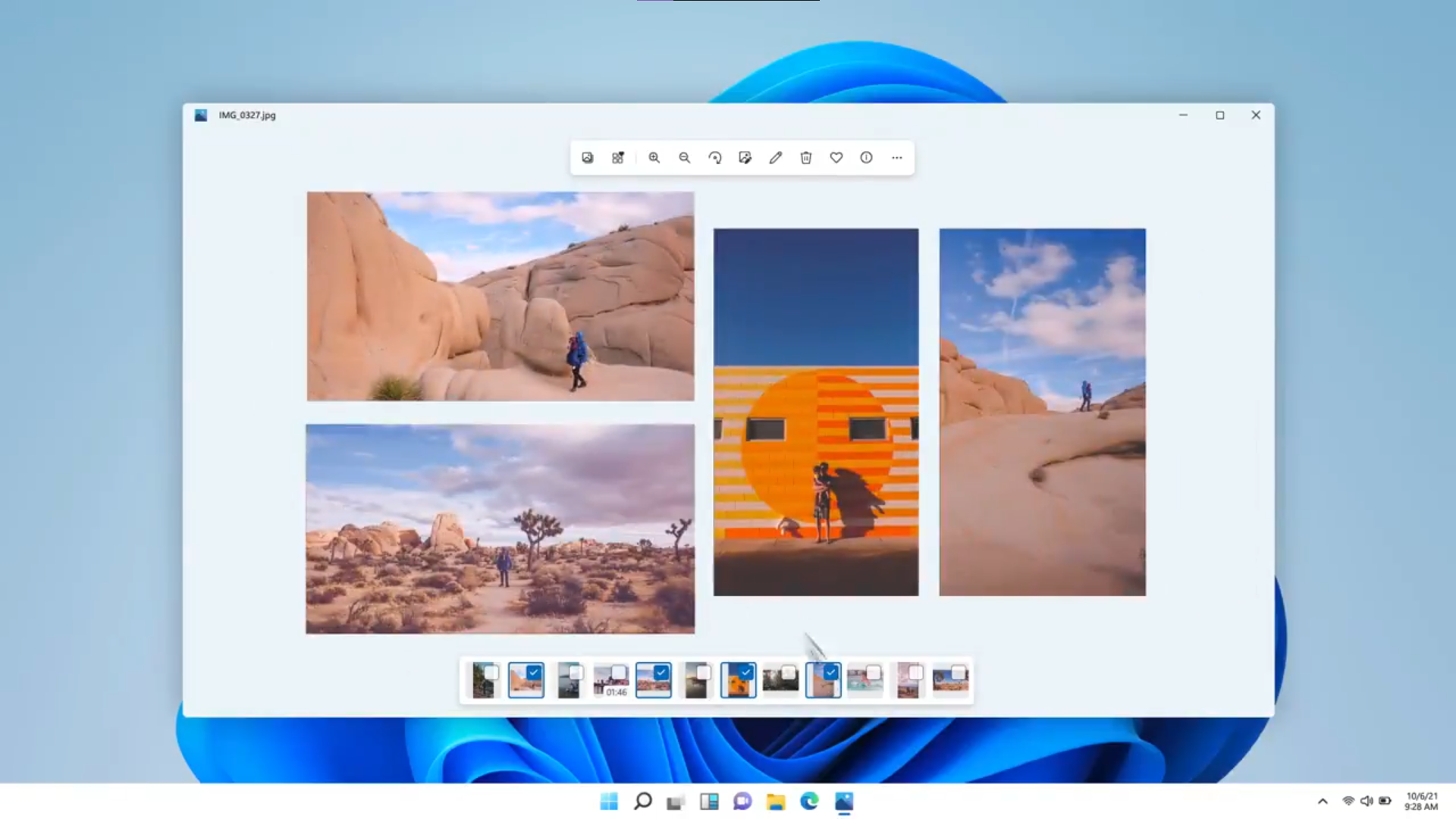Switch to the multi-image collage view
The height and width of the screenshot is (819, 1456).
[618, 158]
